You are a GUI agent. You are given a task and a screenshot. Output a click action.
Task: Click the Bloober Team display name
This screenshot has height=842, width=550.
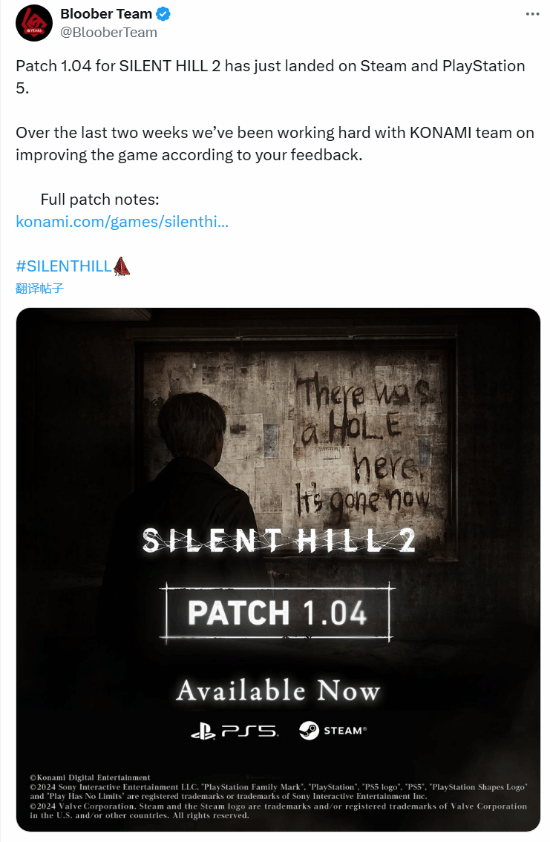pyautogui.click(x=106, y=14)
